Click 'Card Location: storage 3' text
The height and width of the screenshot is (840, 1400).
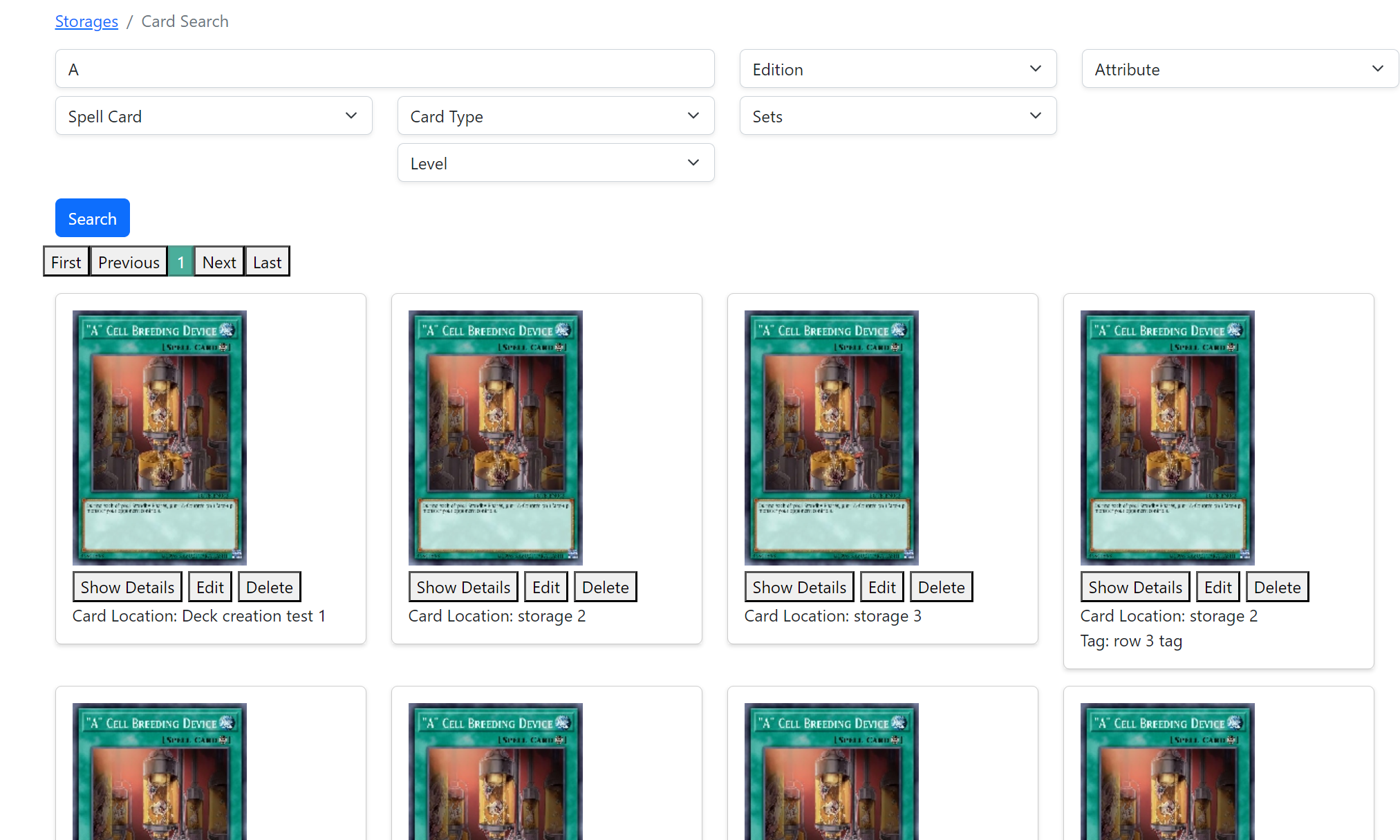(833, 616)
